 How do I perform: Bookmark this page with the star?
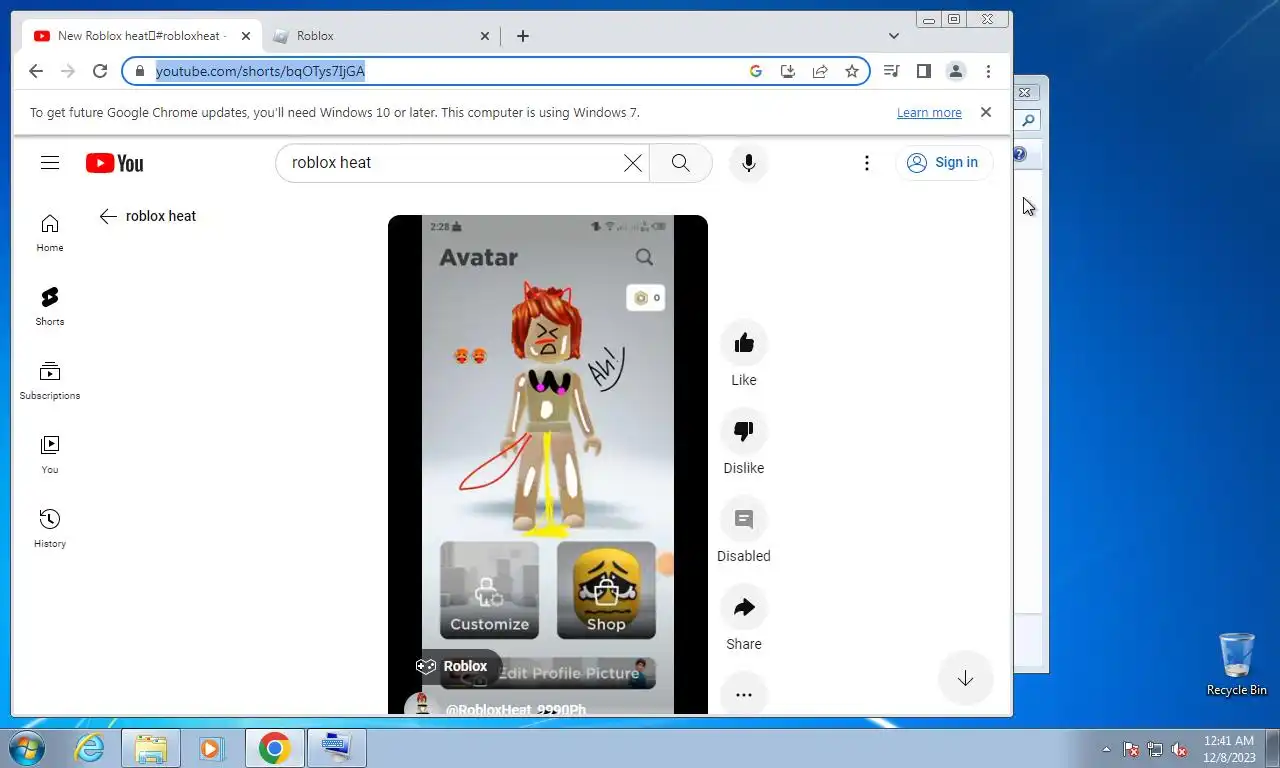pos(852,71)
